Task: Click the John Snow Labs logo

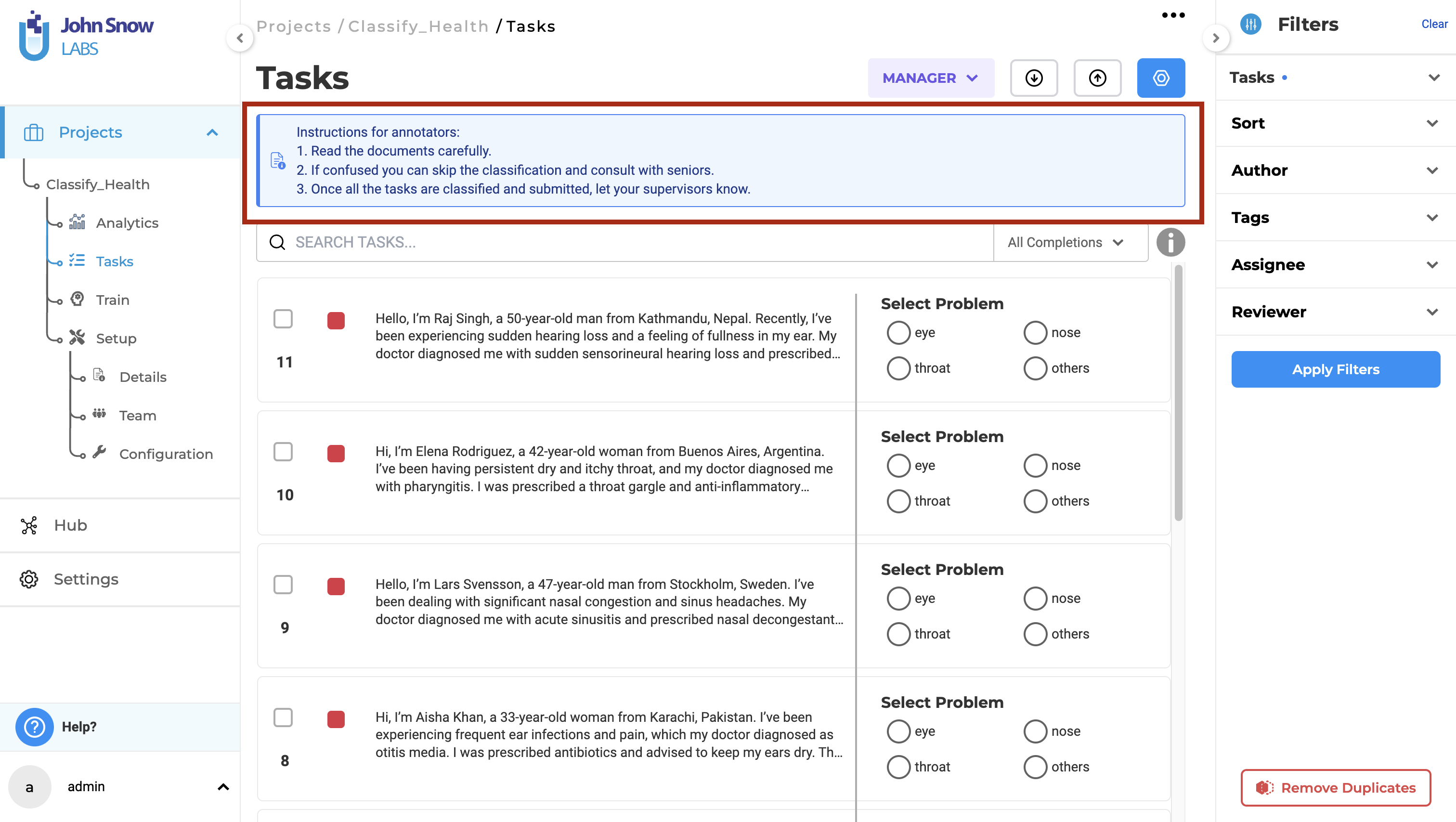Action: click(x=86, y=36)
